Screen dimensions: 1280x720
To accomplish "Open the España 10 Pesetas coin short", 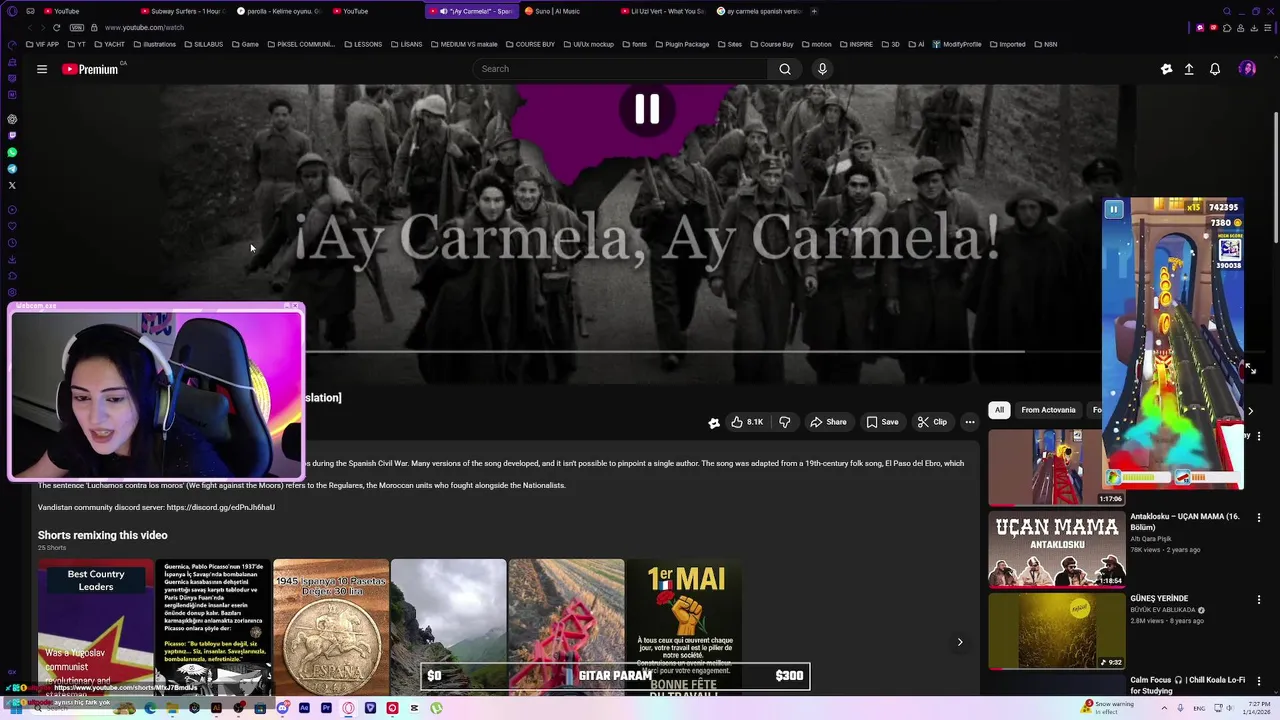I will click(x=331, y=627).
